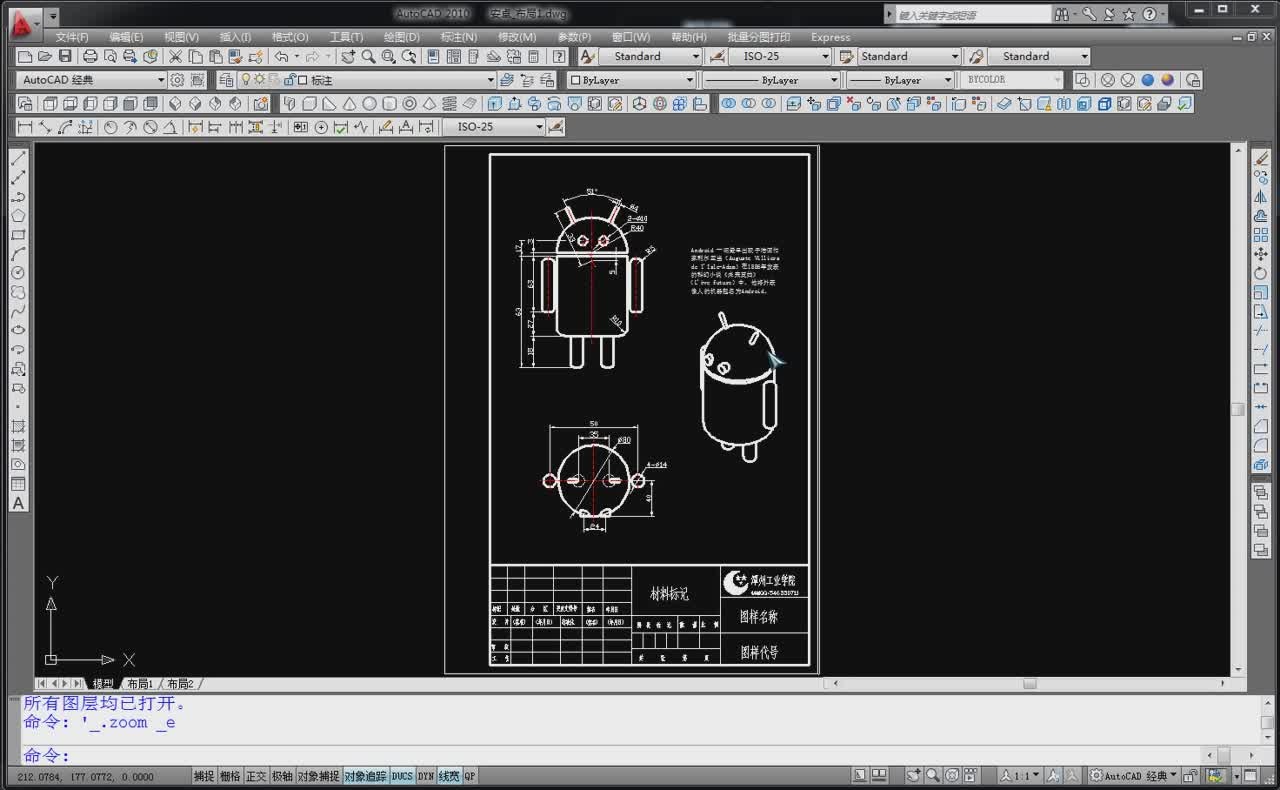Save drawing with floppy disk icon
The height and width of the screenshot is (790, 1280).
coord(66,56)
